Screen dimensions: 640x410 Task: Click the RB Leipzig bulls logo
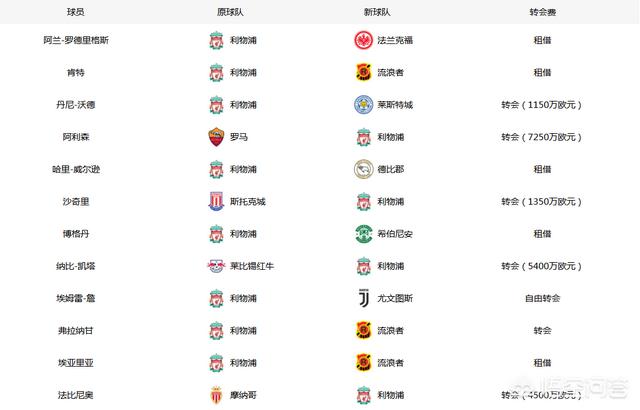(x=216, y=266)
